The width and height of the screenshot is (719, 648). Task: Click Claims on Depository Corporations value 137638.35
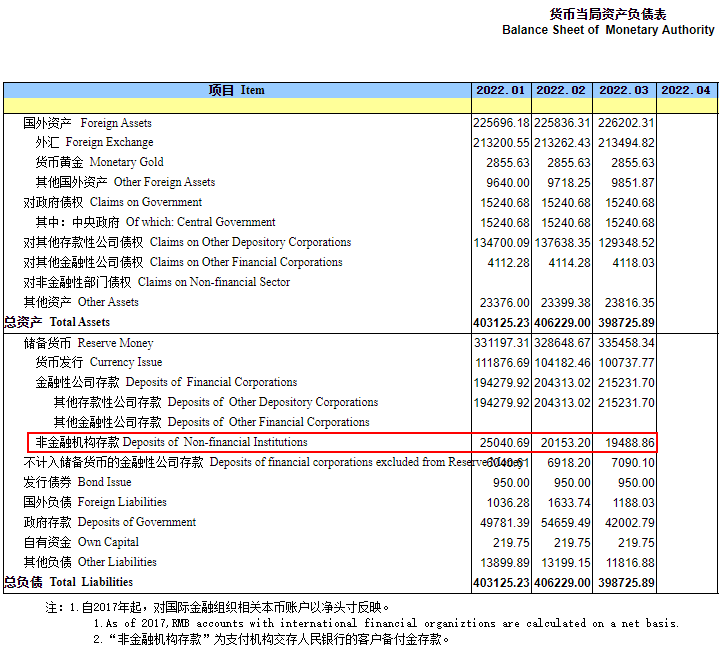point(562,243)
